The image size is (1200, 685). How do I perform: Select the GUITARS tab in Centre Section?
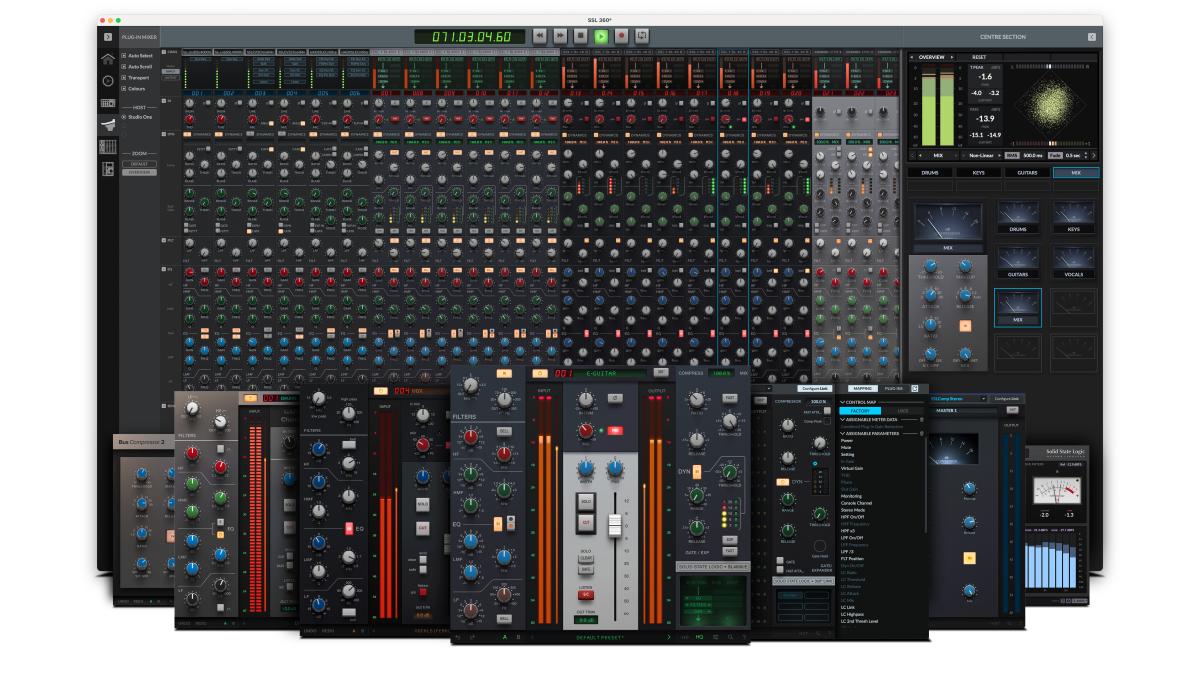point(1029,173)
